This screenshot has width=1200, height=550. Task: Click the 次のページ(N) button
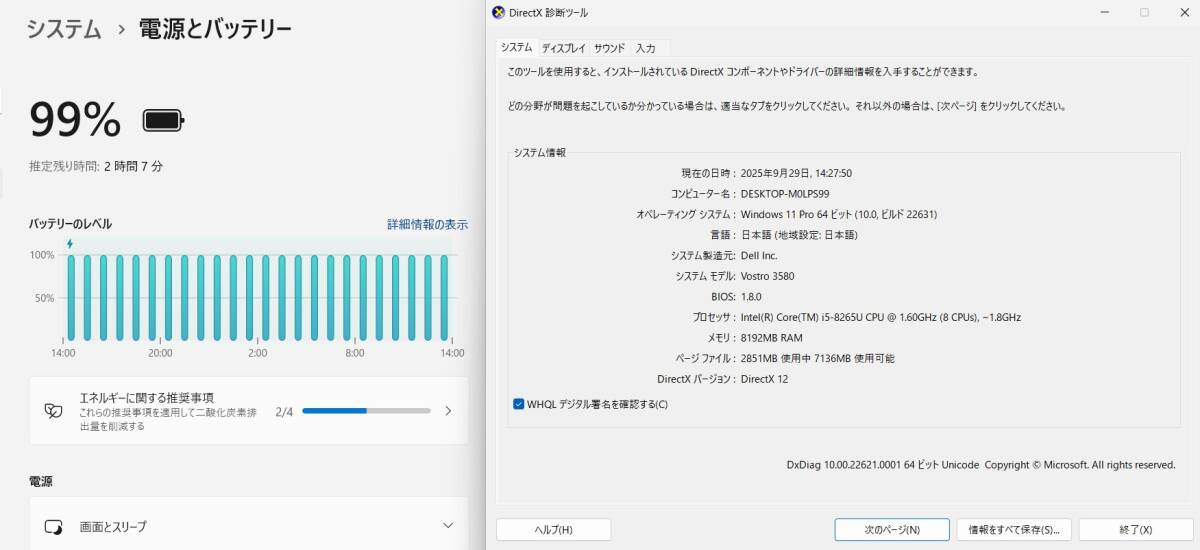892,529
